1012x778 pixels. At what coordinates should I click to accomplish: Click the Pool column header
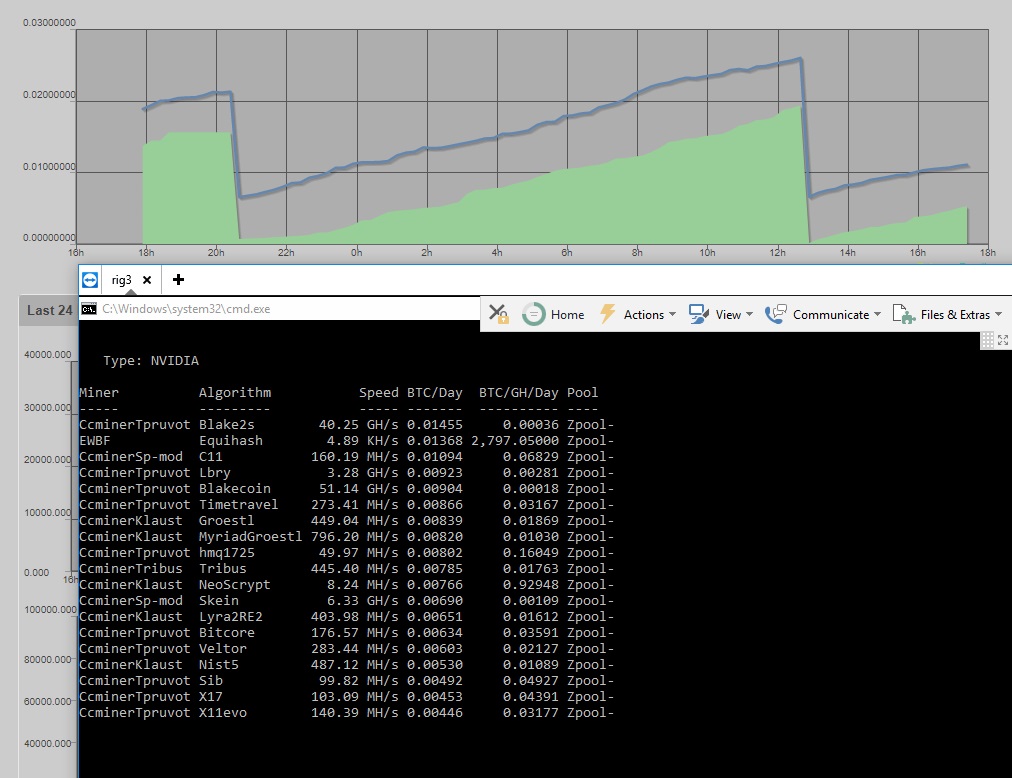582,393
